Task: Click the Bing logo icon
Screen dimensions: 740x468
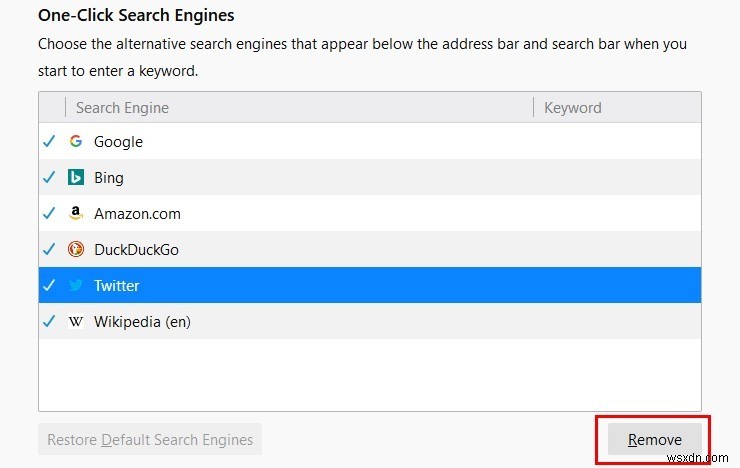Action: click(x=76, y=178)
